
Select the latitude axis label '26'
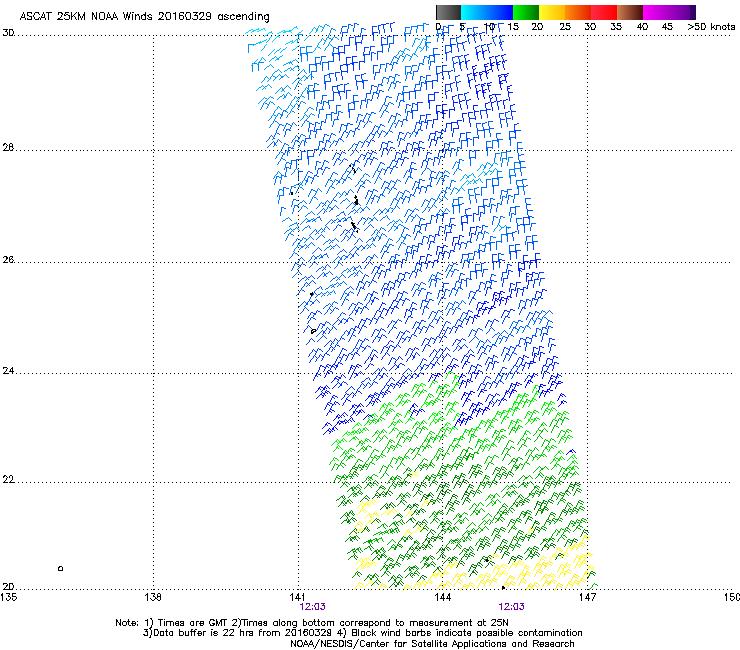8,259
